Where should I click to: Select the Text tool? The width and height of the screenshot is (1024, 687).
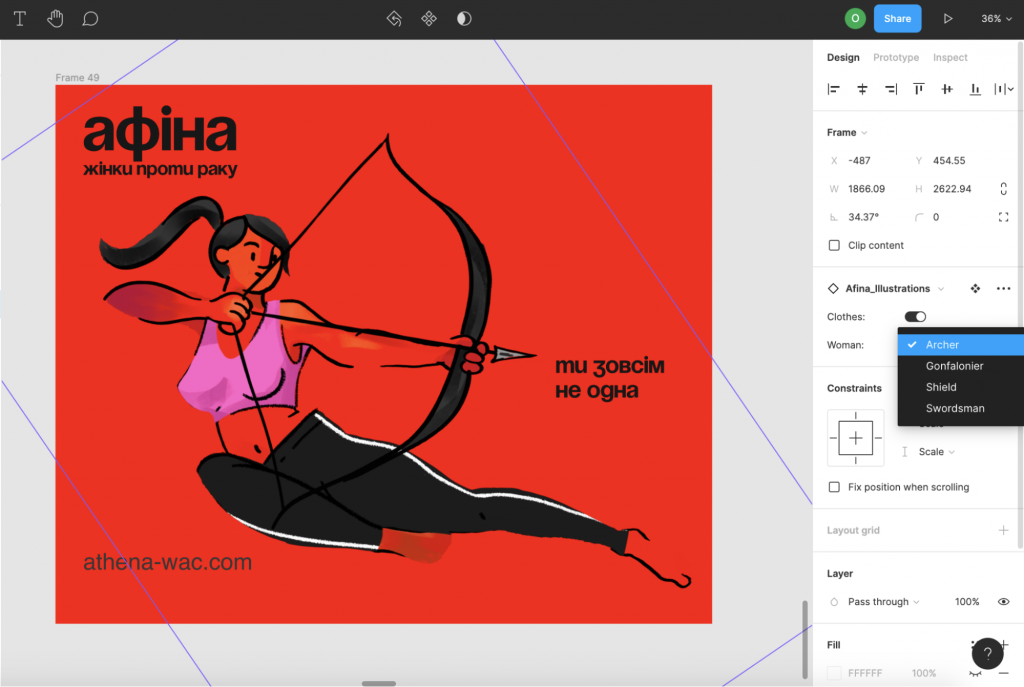pos(19,19)
